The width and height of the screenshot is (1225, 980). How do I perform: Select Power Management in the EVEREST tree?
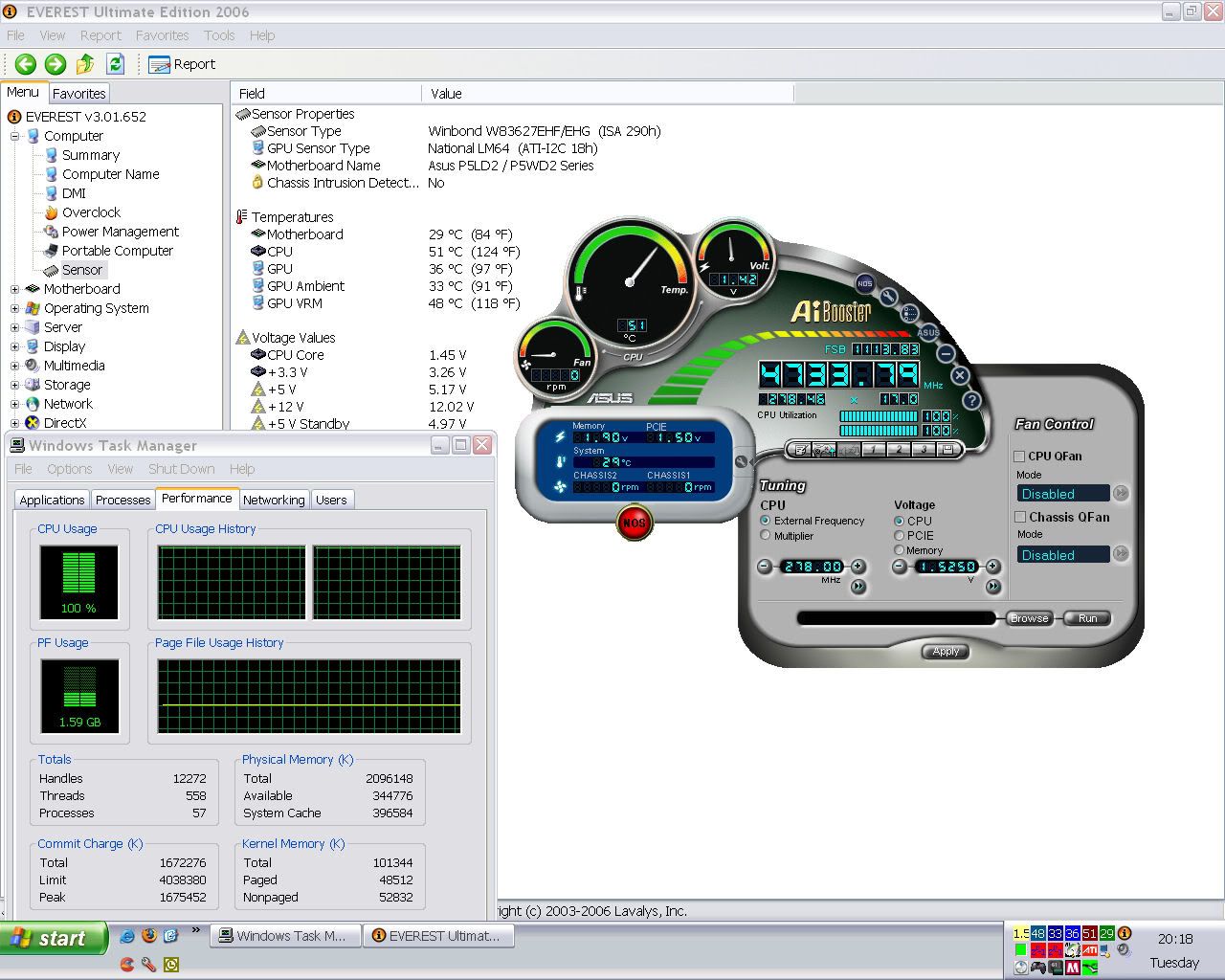[121, 232]
